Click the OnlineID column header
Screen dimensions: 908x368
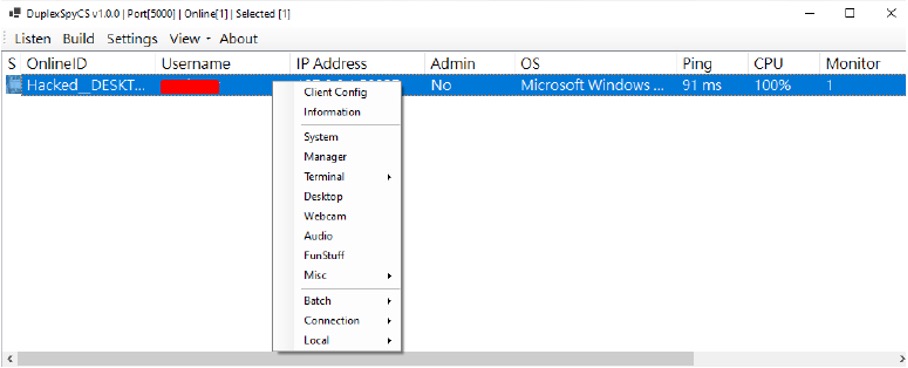tap(89, 63)
